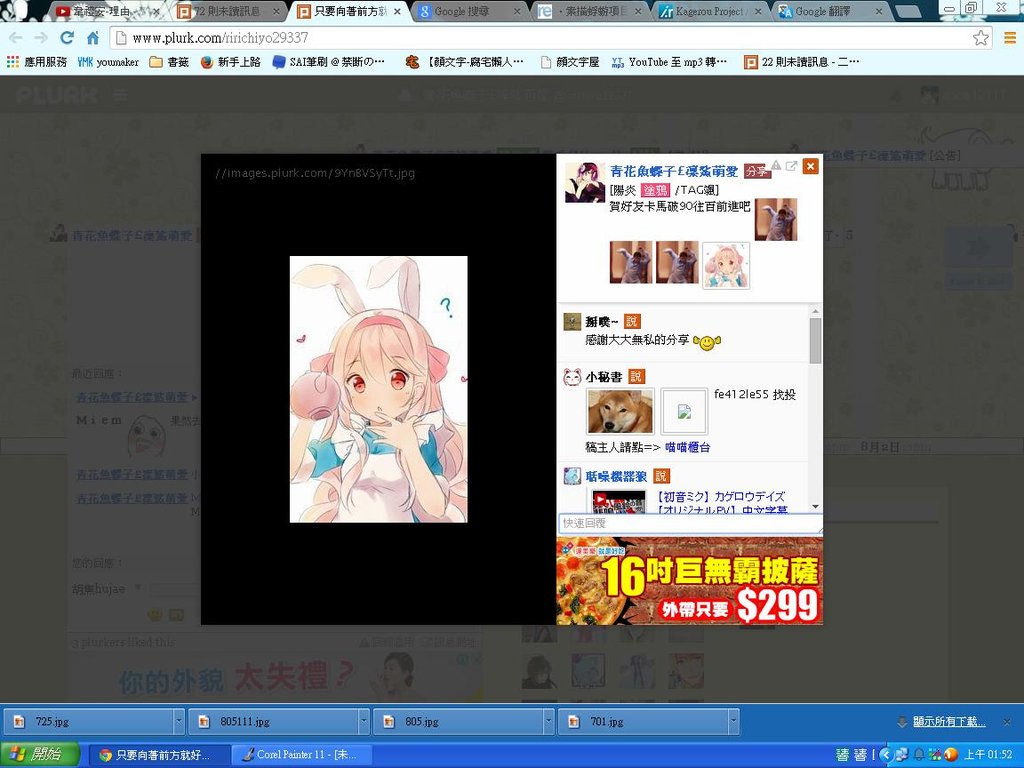Open the first dancing photo beside the text
The image size is (1024, 768).
pos(776,219)
